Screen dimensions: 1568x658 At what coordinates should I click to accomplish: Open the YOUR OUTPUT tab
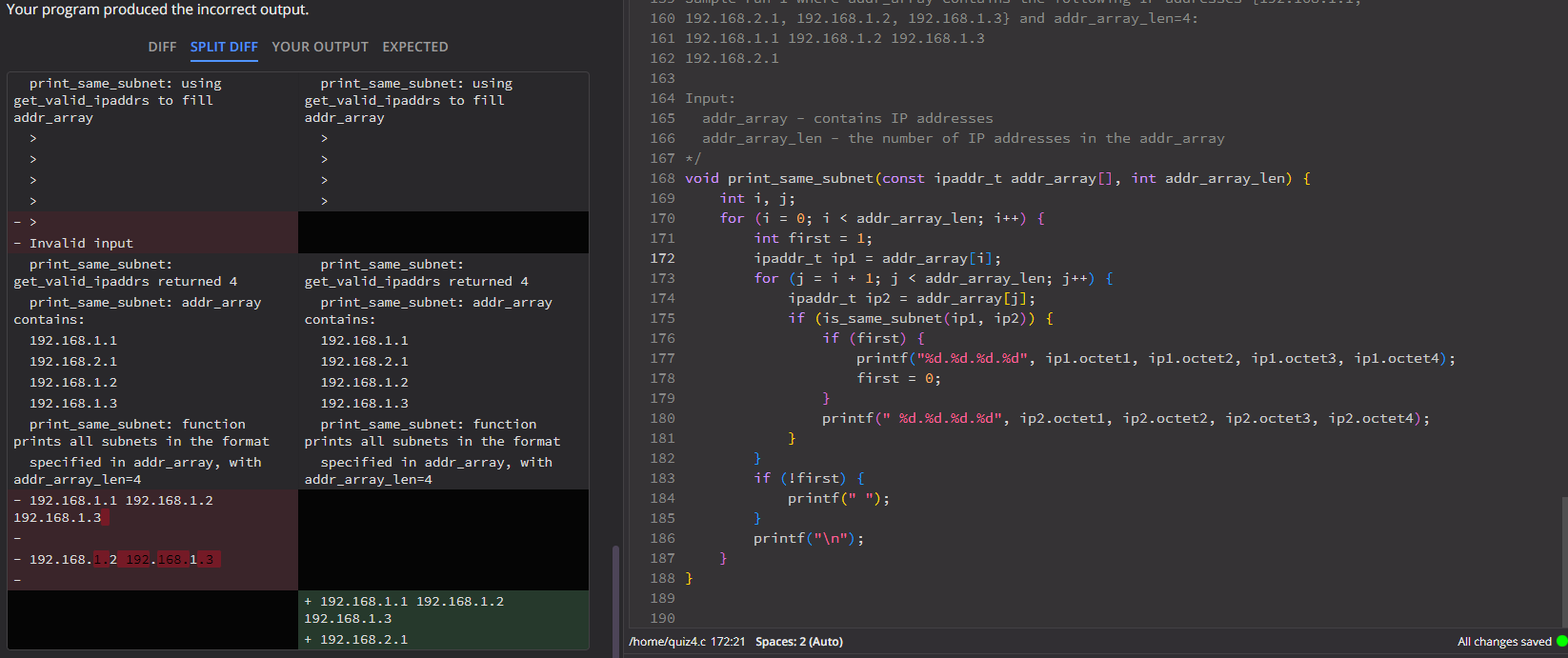[320, 47]
